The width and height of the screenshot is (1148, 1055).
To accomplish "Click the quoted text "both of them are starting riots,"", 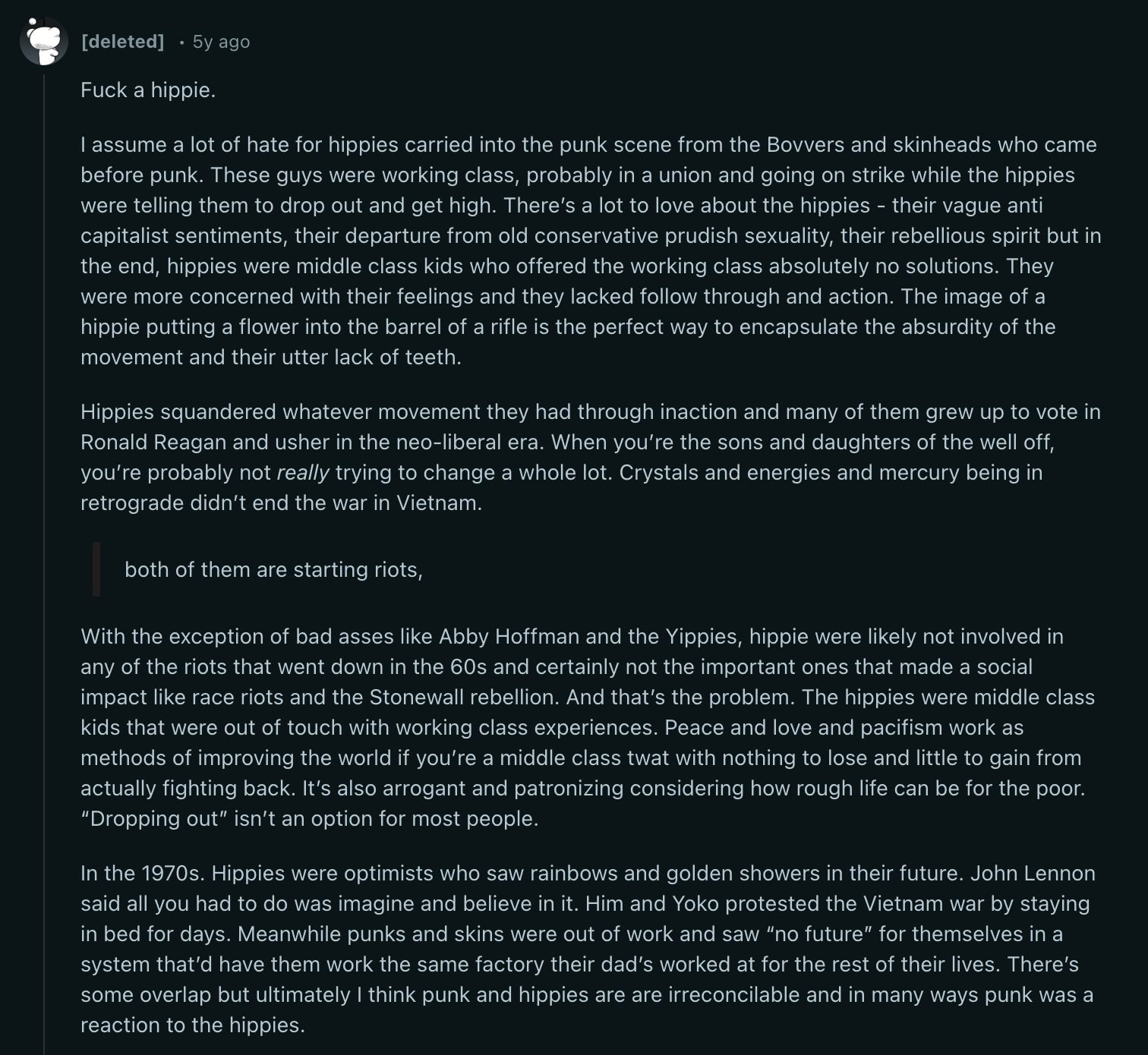I will coord(273,570).
